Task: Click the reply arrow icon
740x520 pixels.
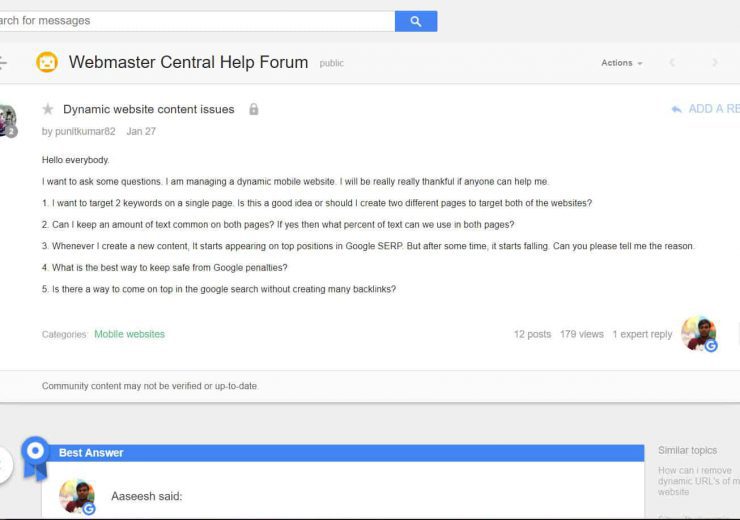Action: coord(676,109)
